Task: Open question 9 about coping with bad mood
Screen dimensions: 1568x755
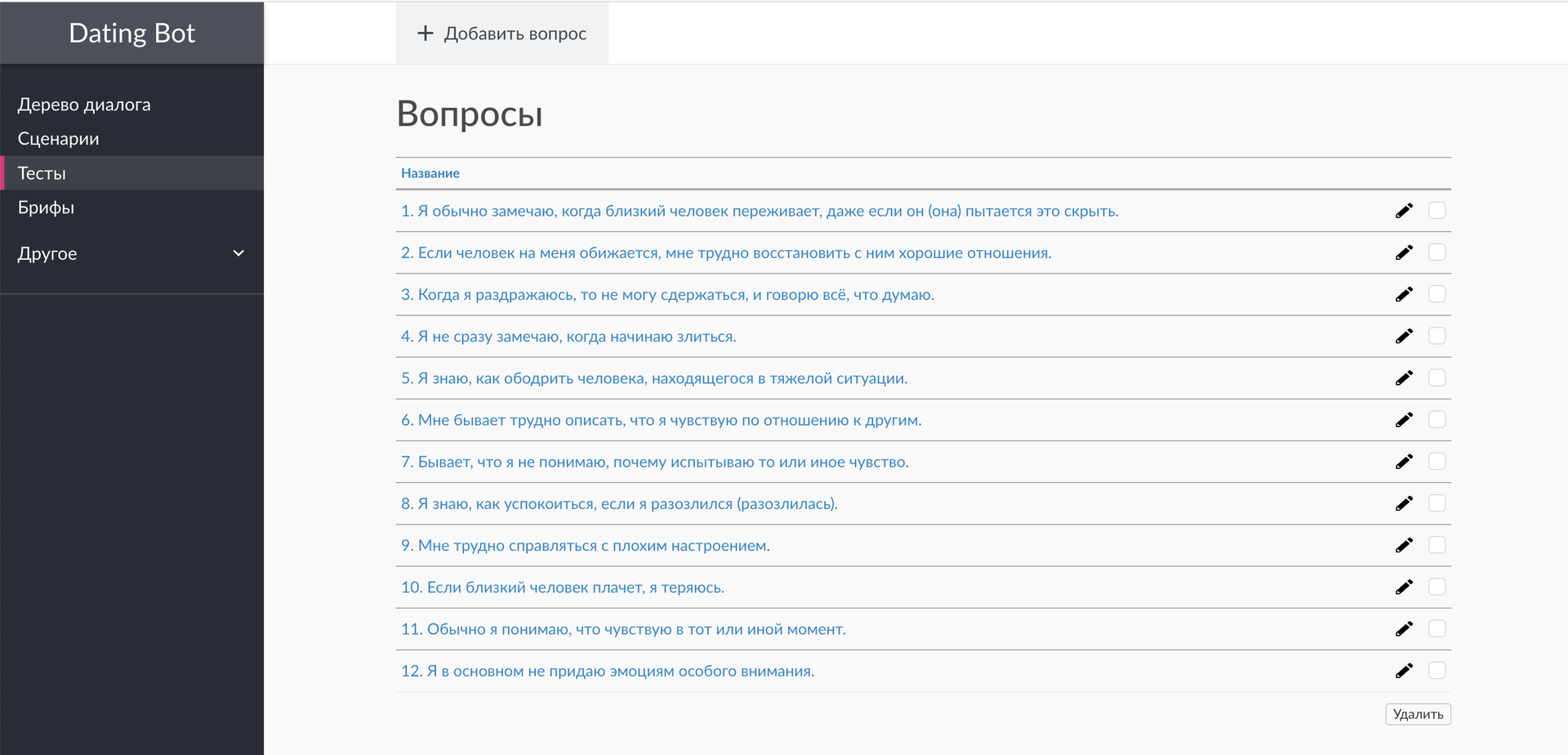Action: click(585, 545)
